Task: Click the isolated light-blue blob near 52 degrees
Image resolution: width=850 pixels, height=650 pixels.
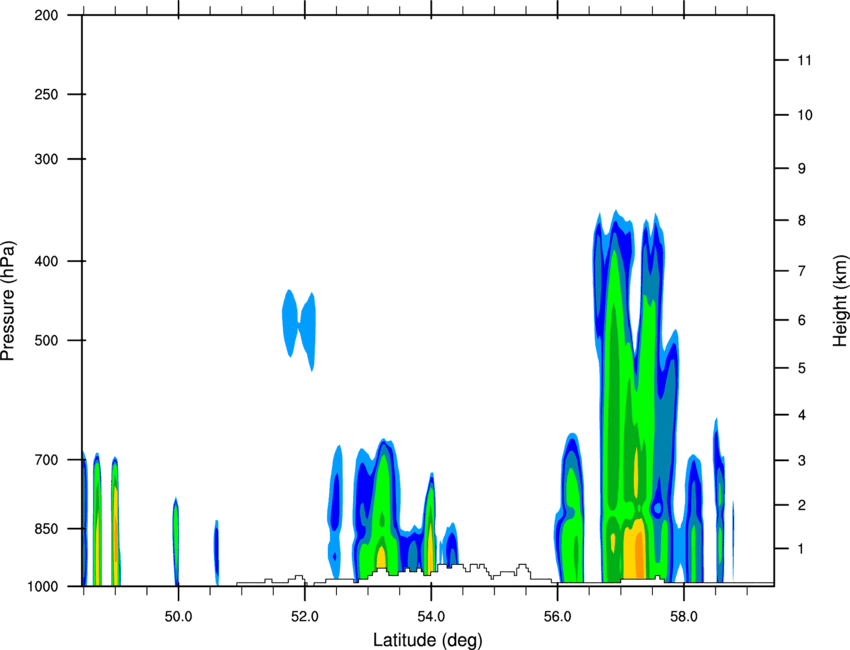Action: (299, 328)
